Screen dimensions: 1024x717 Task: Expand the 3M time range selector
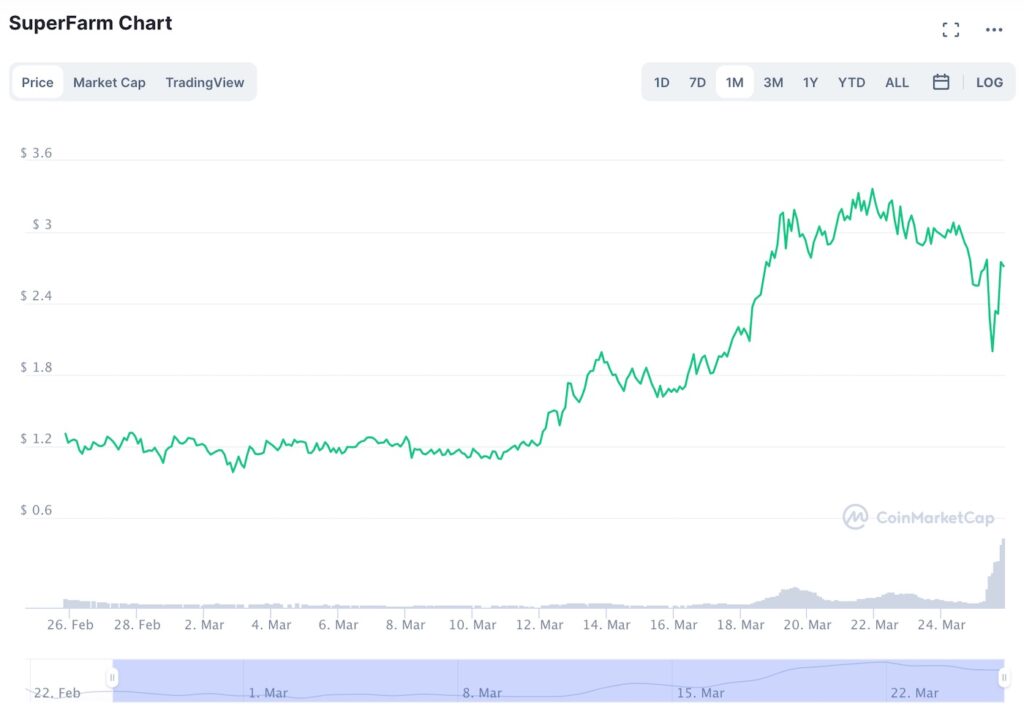coord(773,82)
